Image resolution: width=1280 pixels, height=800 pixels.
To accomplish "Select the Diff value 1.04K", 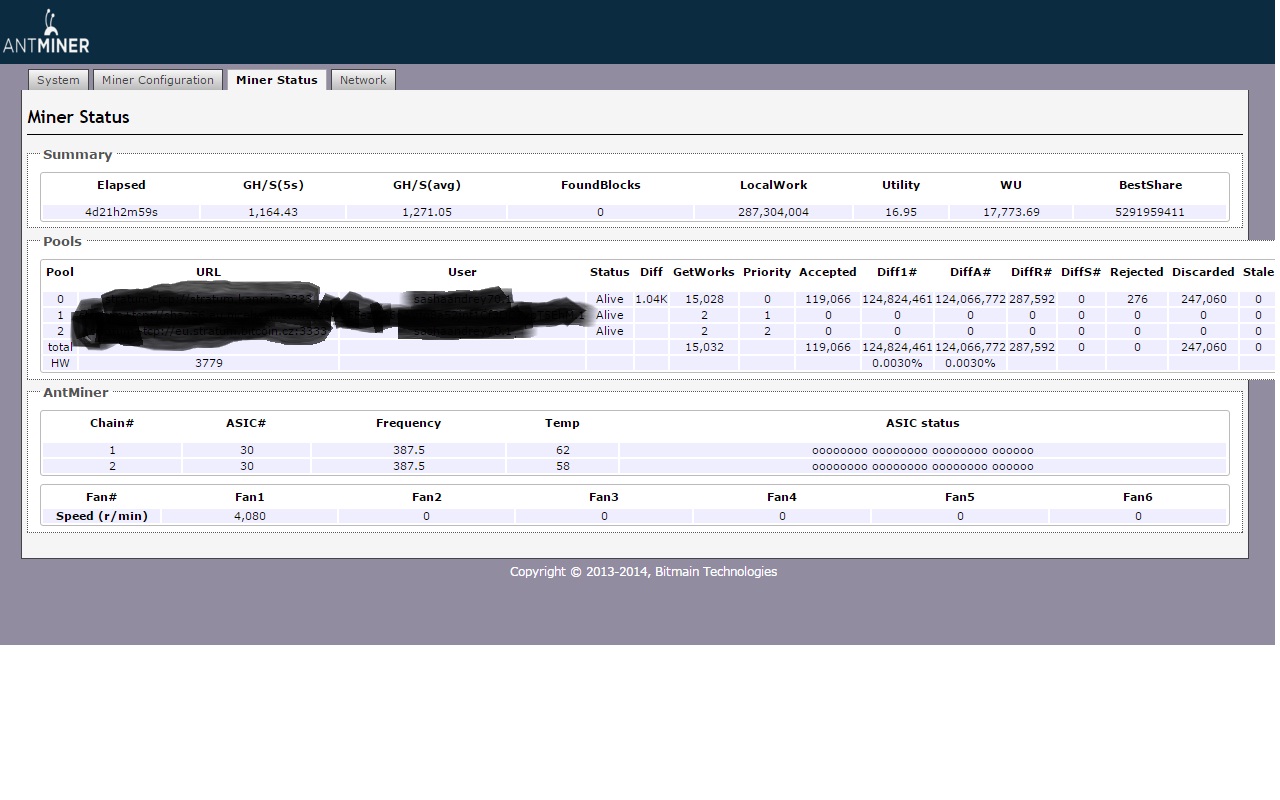I will click(651, 299).
